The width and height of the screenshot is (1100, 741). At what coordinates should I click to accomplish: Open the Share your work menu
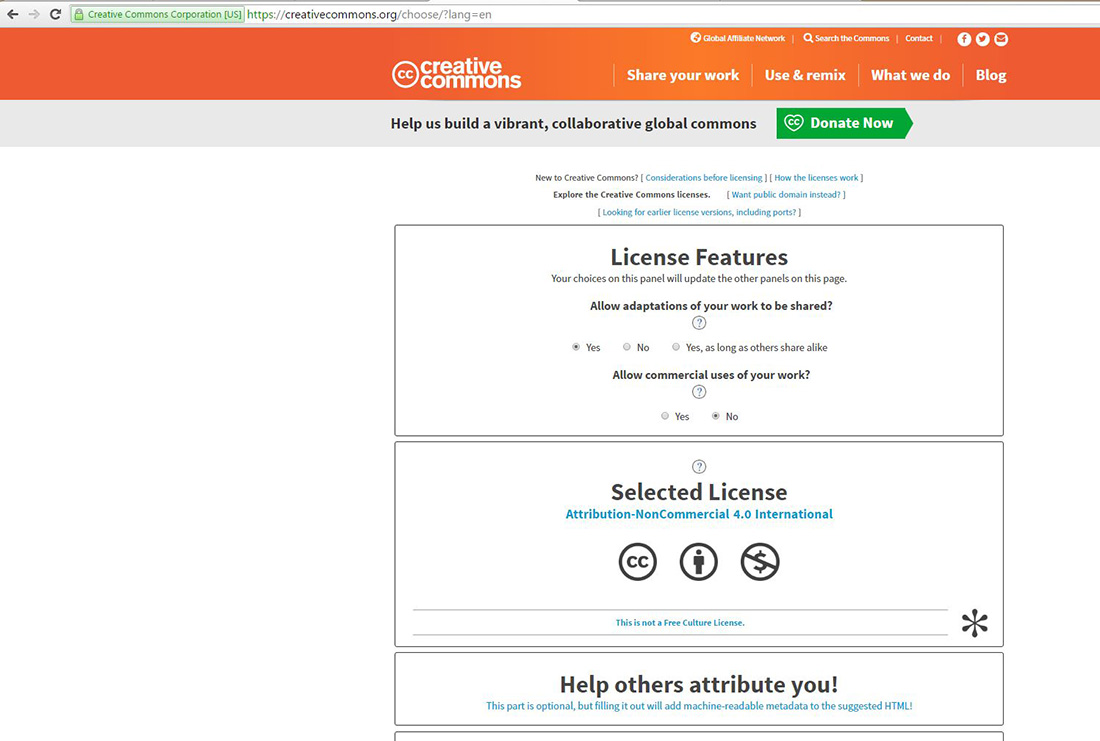(683, 75)
